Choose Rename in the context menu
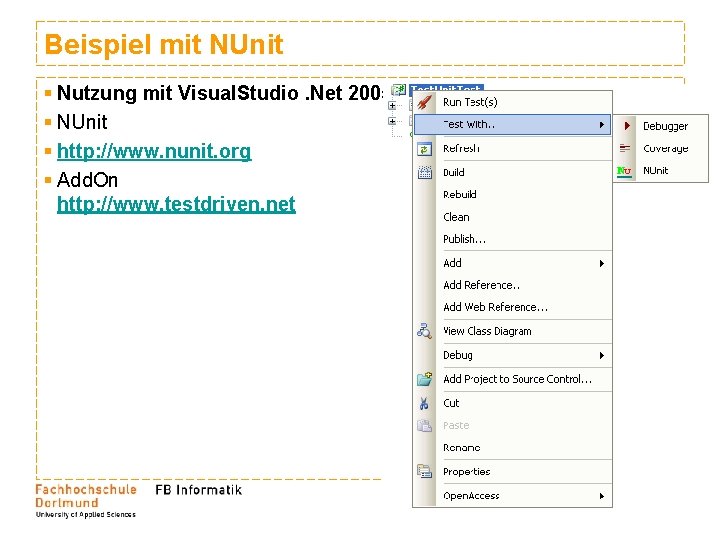The image size is (720, 540). pyautogui.click(x=512, y=448)
